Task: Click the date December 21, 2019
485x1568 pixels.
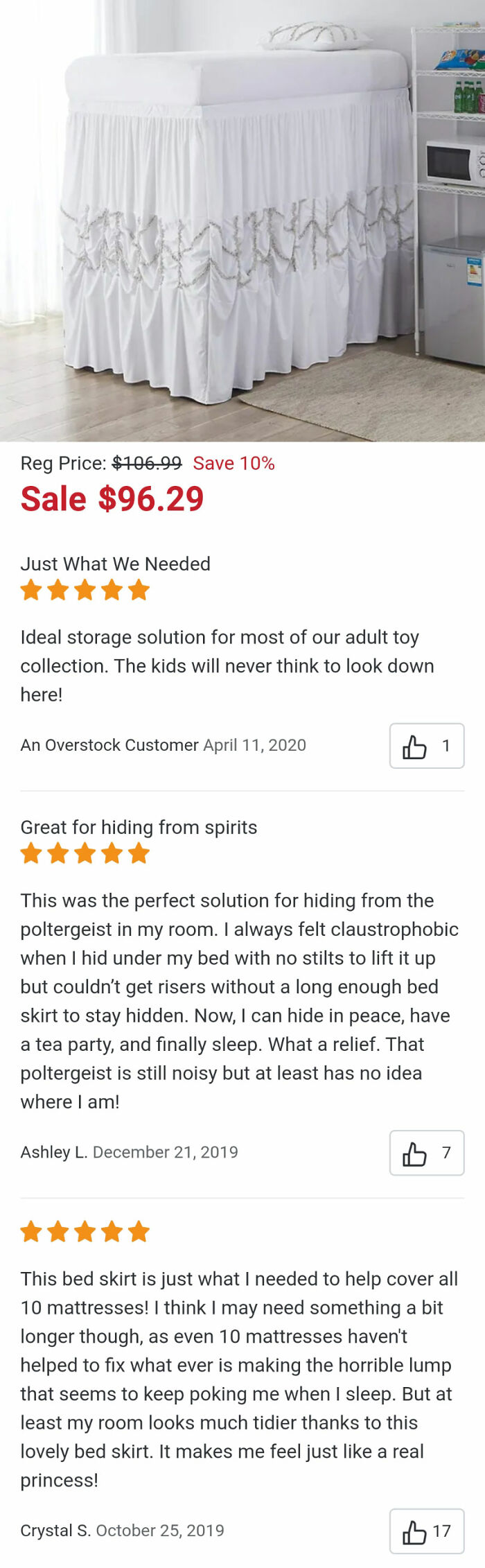Action: click(168, 1152)
